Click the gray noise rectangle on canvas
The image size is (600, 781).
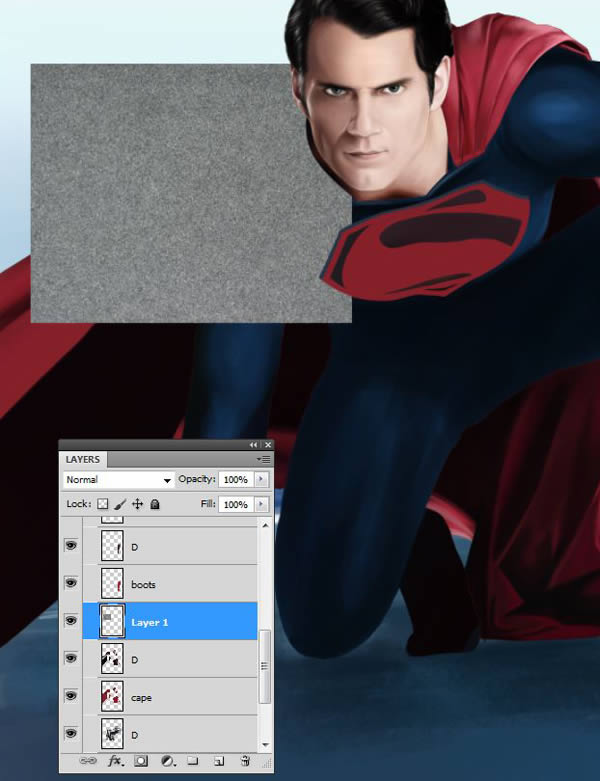[191, 193]
